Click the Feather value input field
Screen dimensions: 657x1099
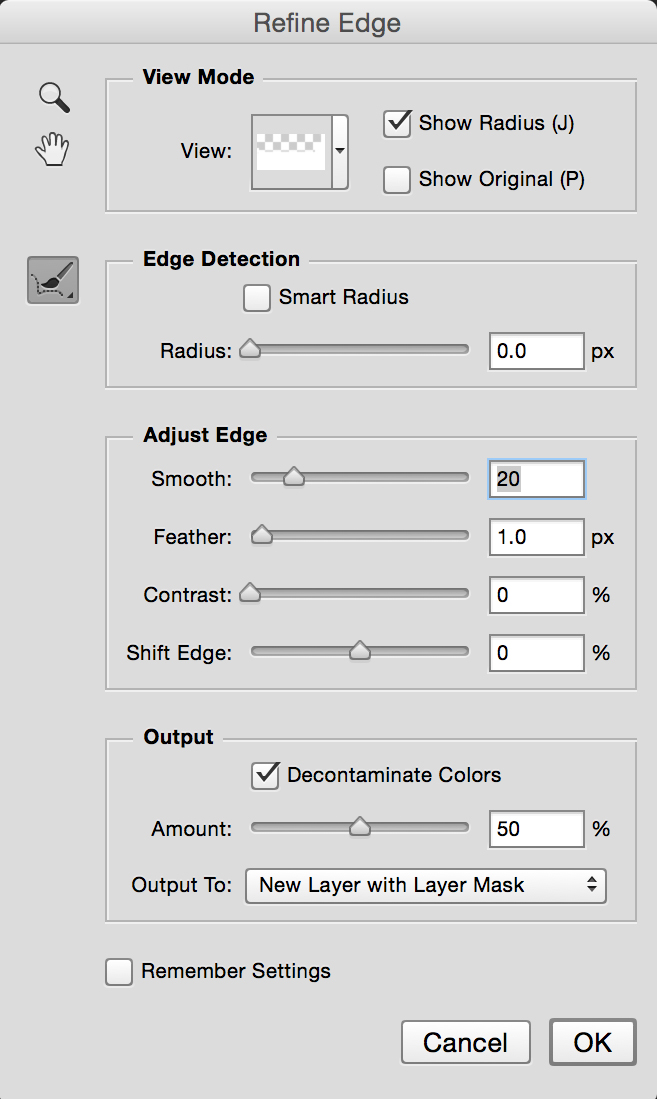[536, 537]
